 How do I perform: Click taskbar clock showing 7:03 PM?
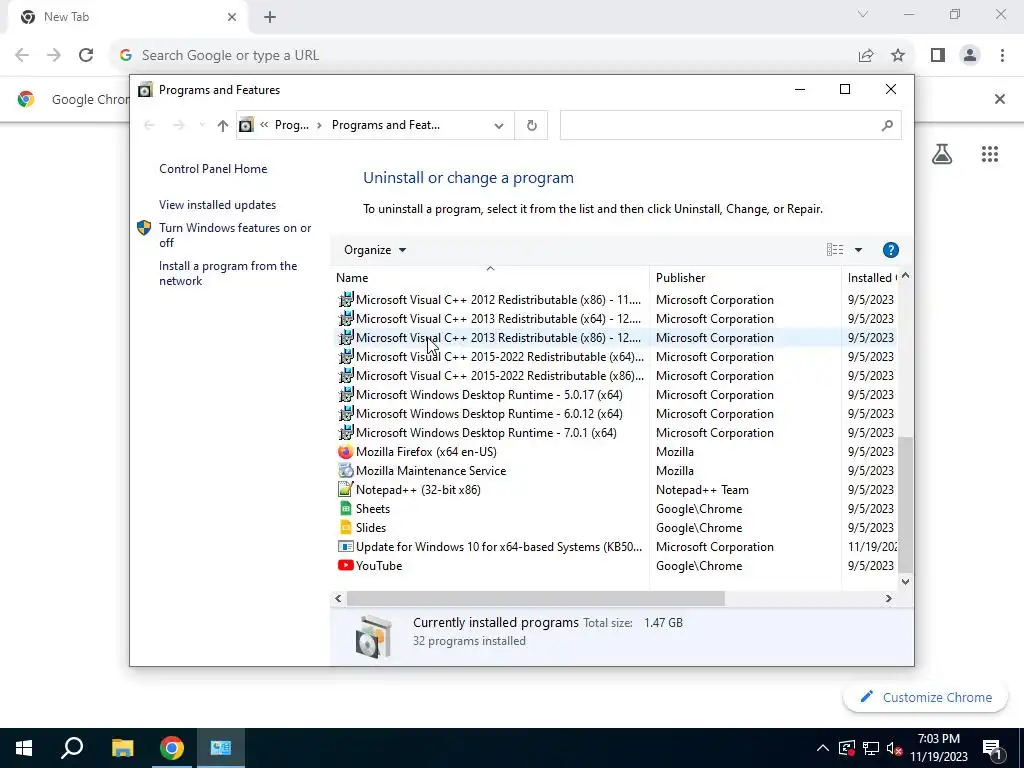point(938,748)
